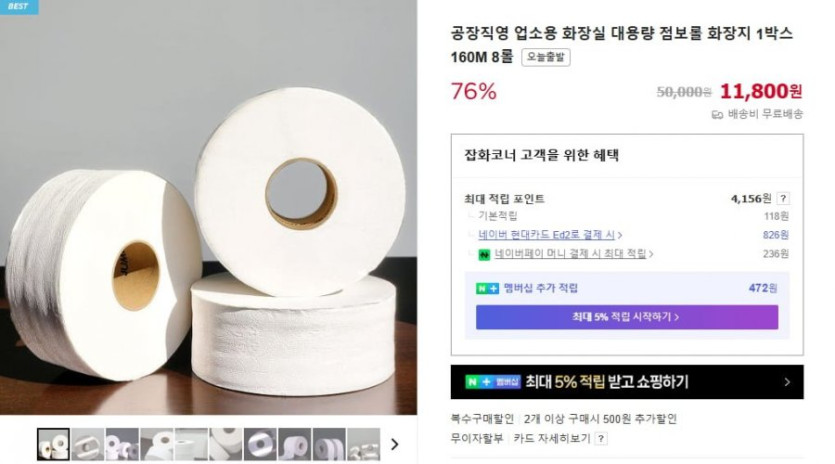Click the N+ icon beside 멤버십 추가 적립
The image size is (835, 464).
tap(487, 288)
